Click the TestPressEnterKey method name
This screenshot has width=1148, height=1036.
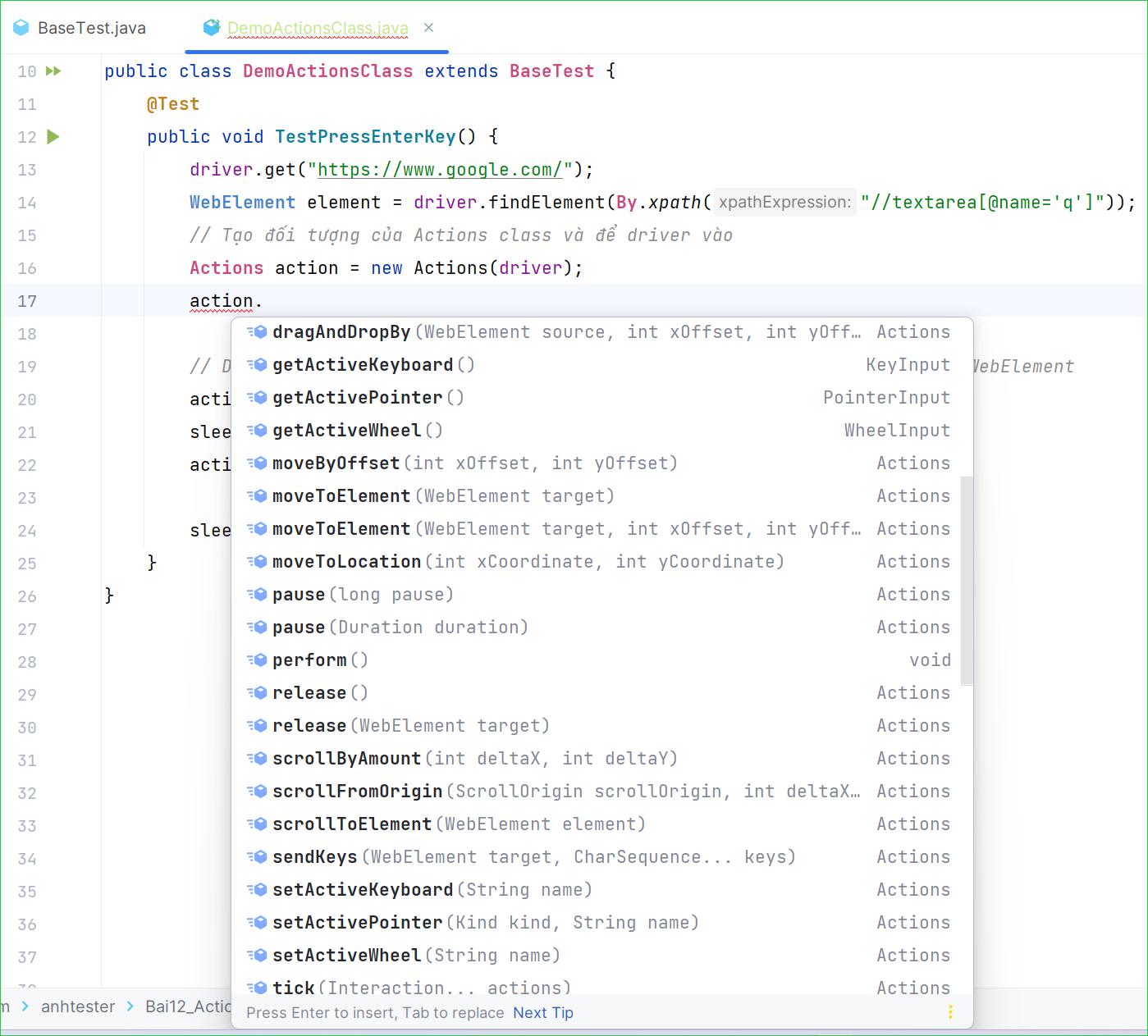(365, 137)
